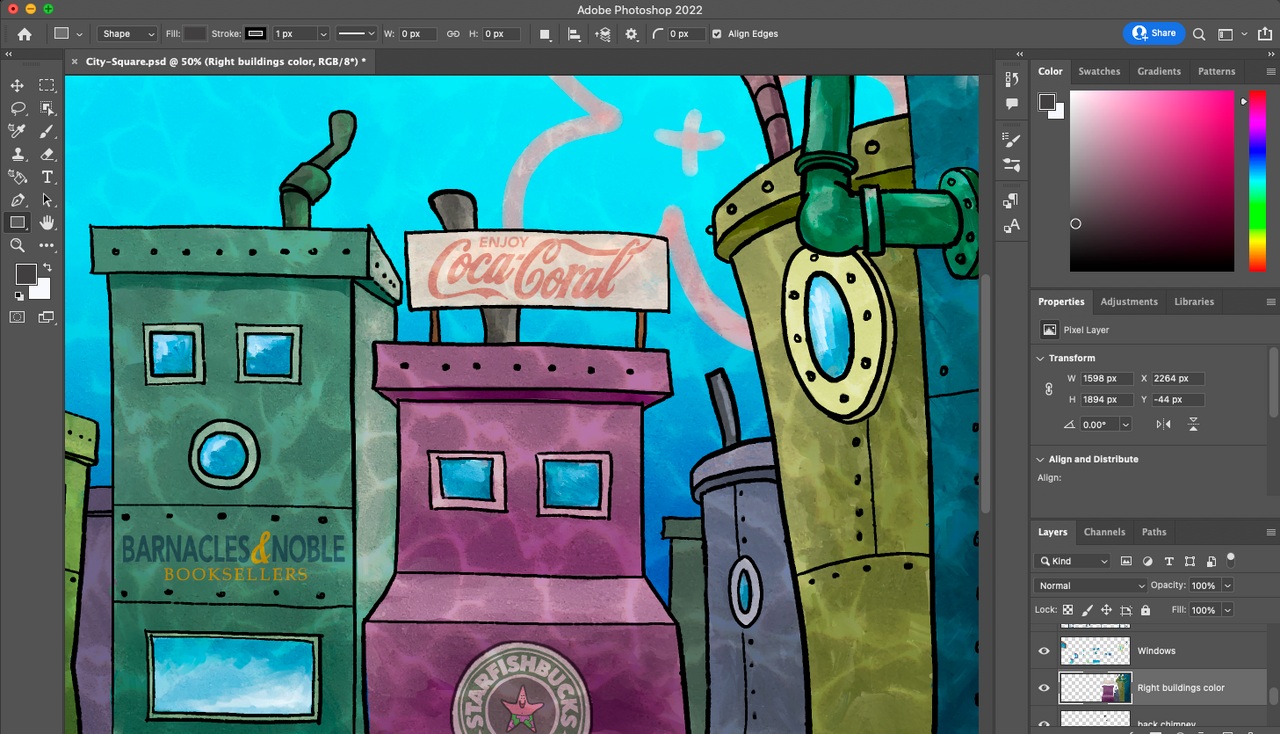Click the Share button
Viewport: 1280px width, 734px height.
point(1154,33)
